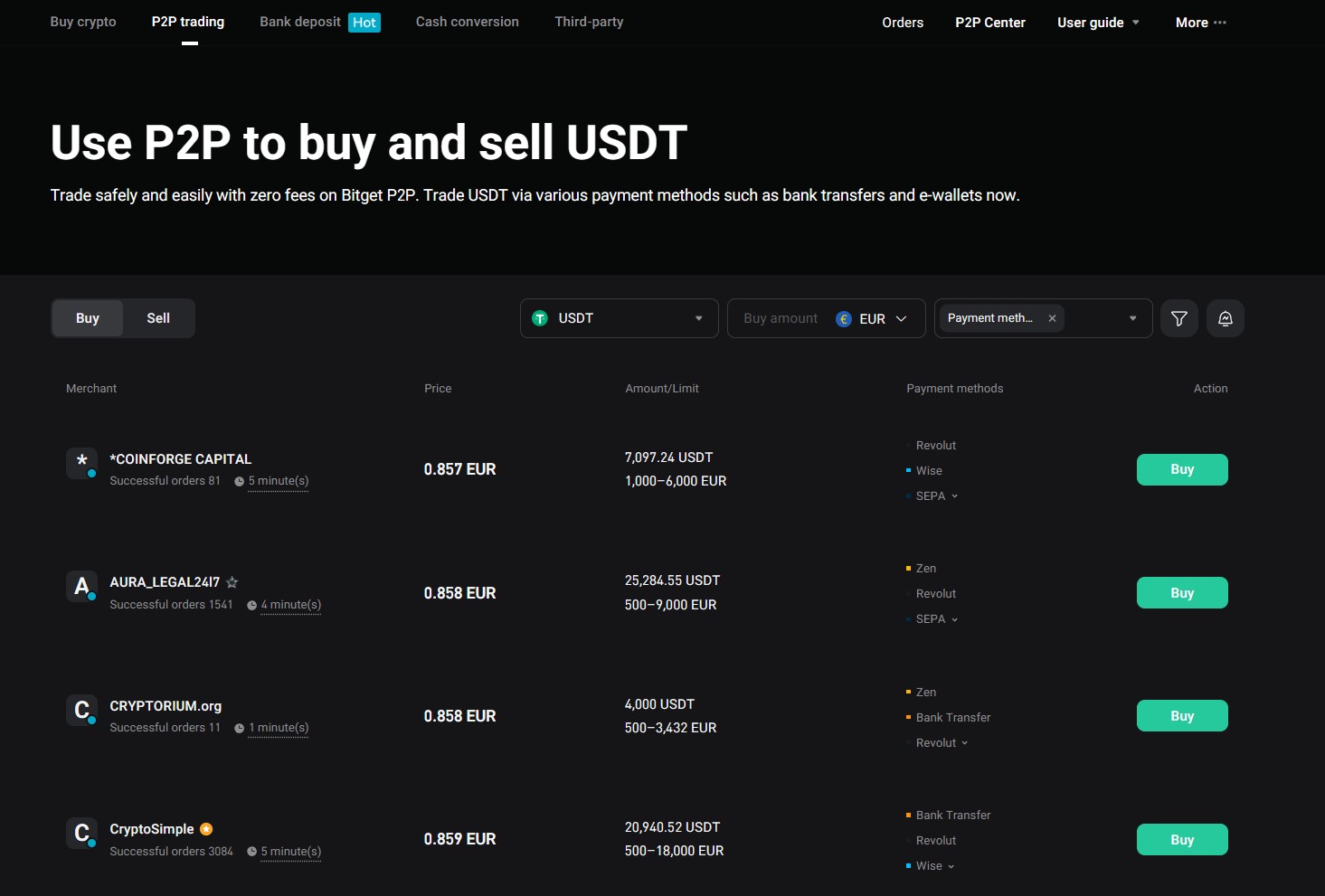1325x896 pixels.
Task: Open the USDT coin dropdown
Action: pyautogui.click(x=620, y=318)
